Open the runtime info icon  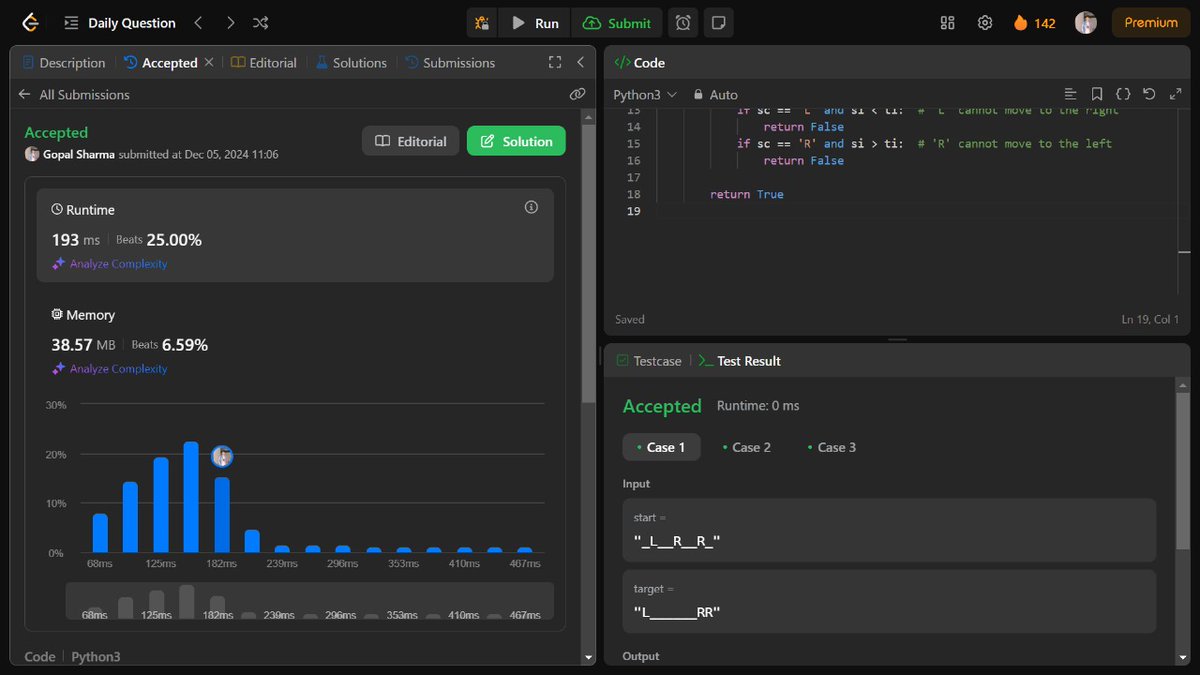[531, 207]
